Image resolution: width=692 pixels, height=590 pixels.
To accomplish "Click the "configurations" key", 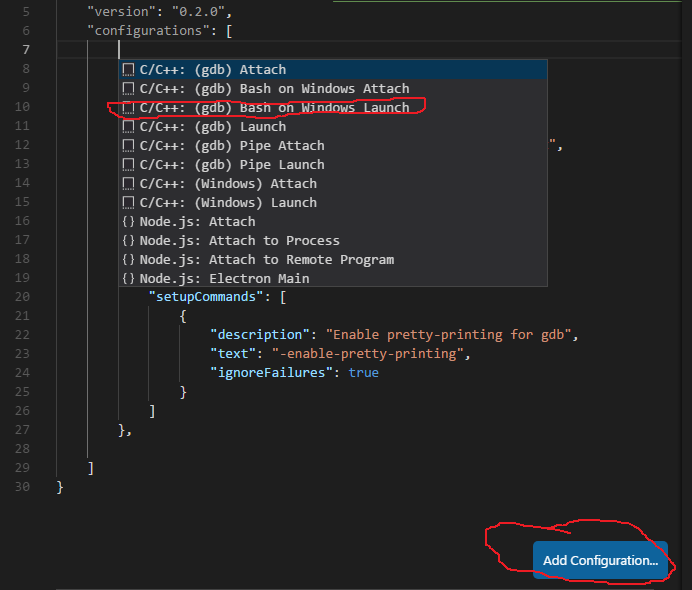I will (x=148, y=31).
